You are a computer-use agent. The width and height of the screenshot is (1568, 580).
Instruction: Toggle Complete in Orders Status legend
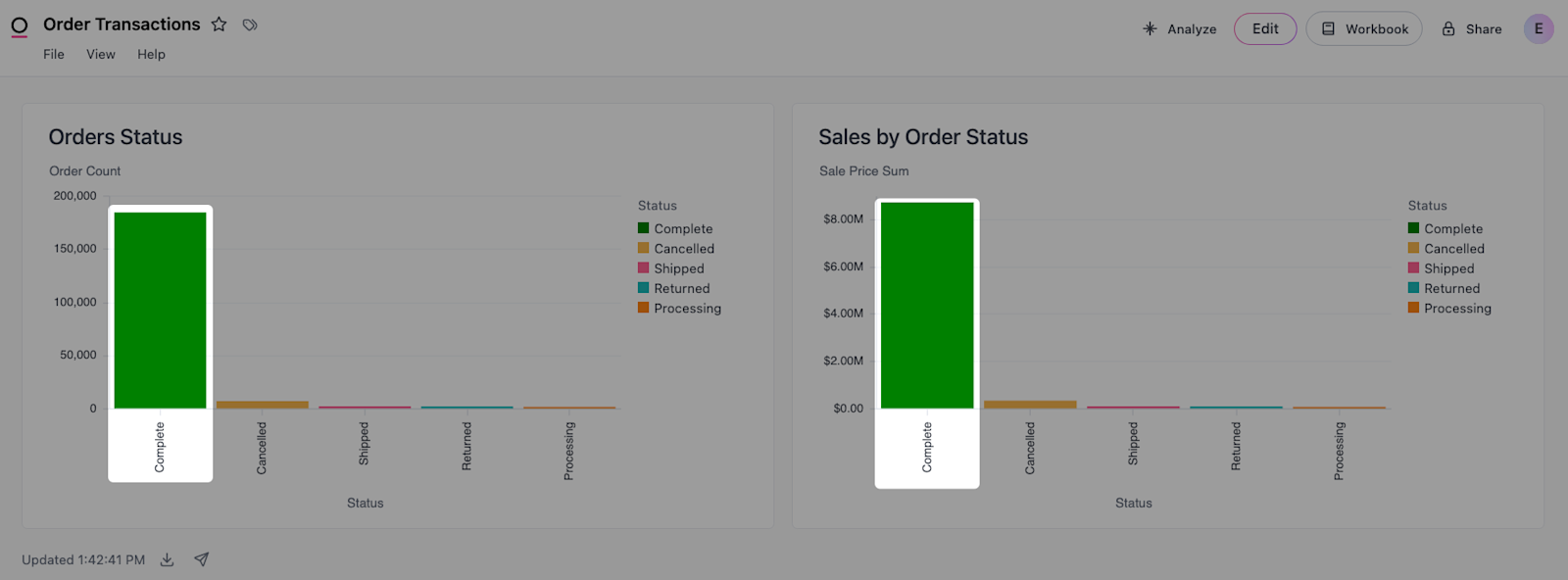tap(682, 229)
